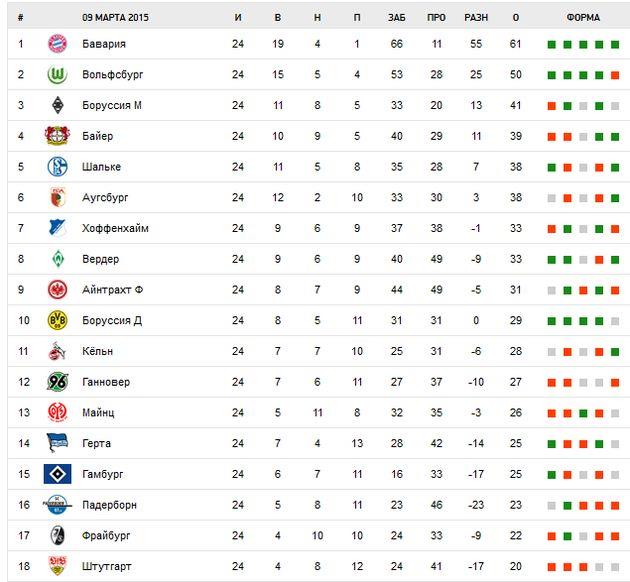Click the Eintracht Frankfurt eagle logo
630x582 pixels.
click(x=56, y=290)
